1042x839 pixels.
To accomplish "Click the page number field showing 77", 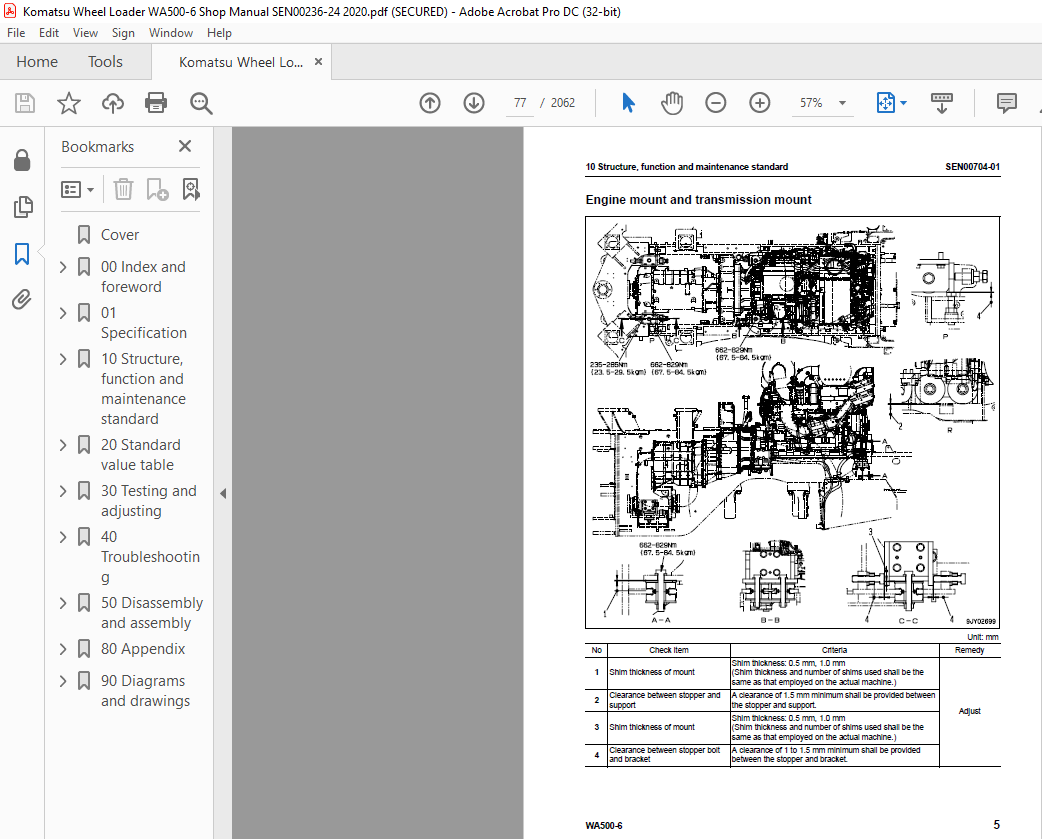I will [x=520, y=103].
